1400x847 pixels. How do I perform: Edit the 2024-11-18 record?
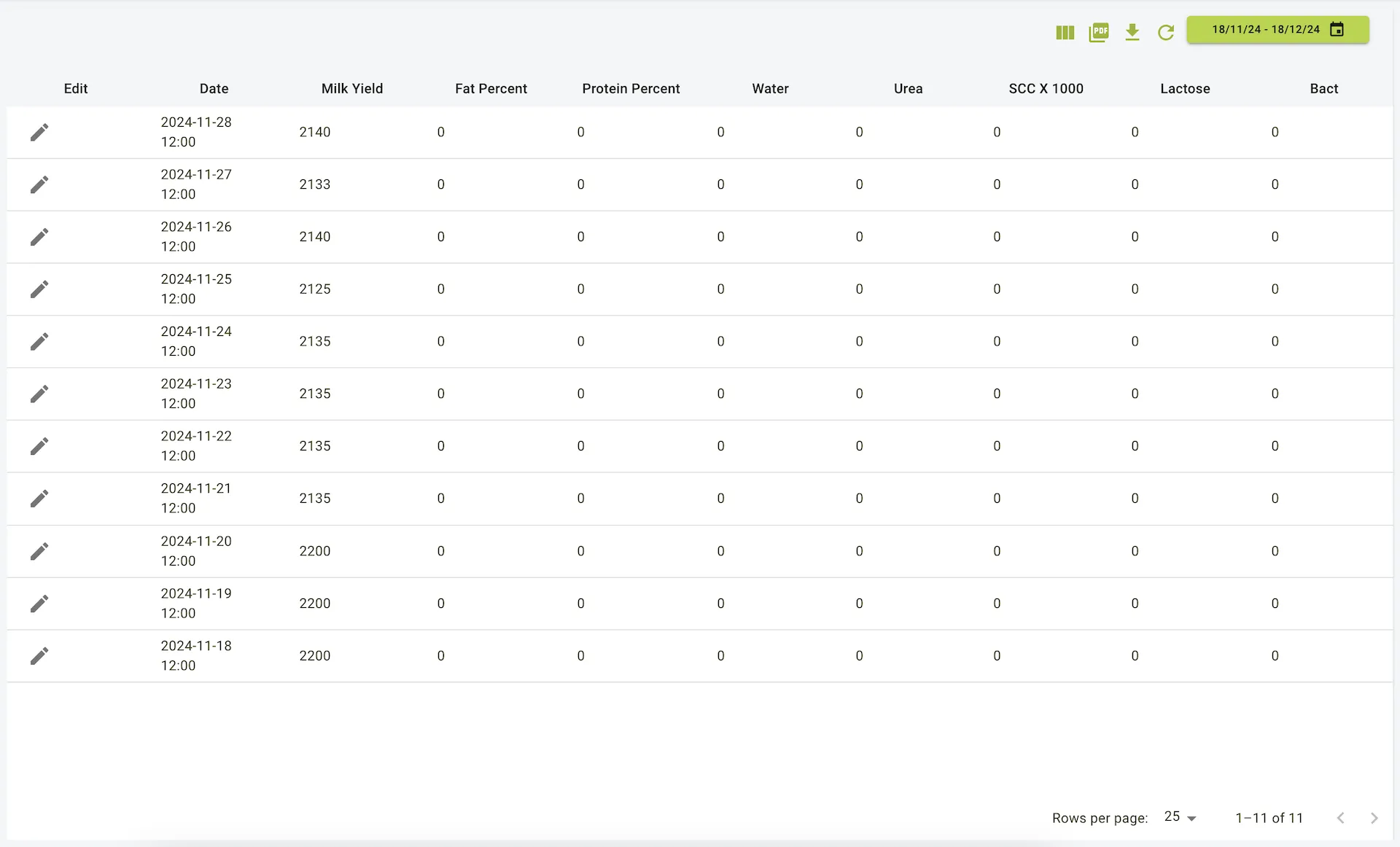pos(40,655)
